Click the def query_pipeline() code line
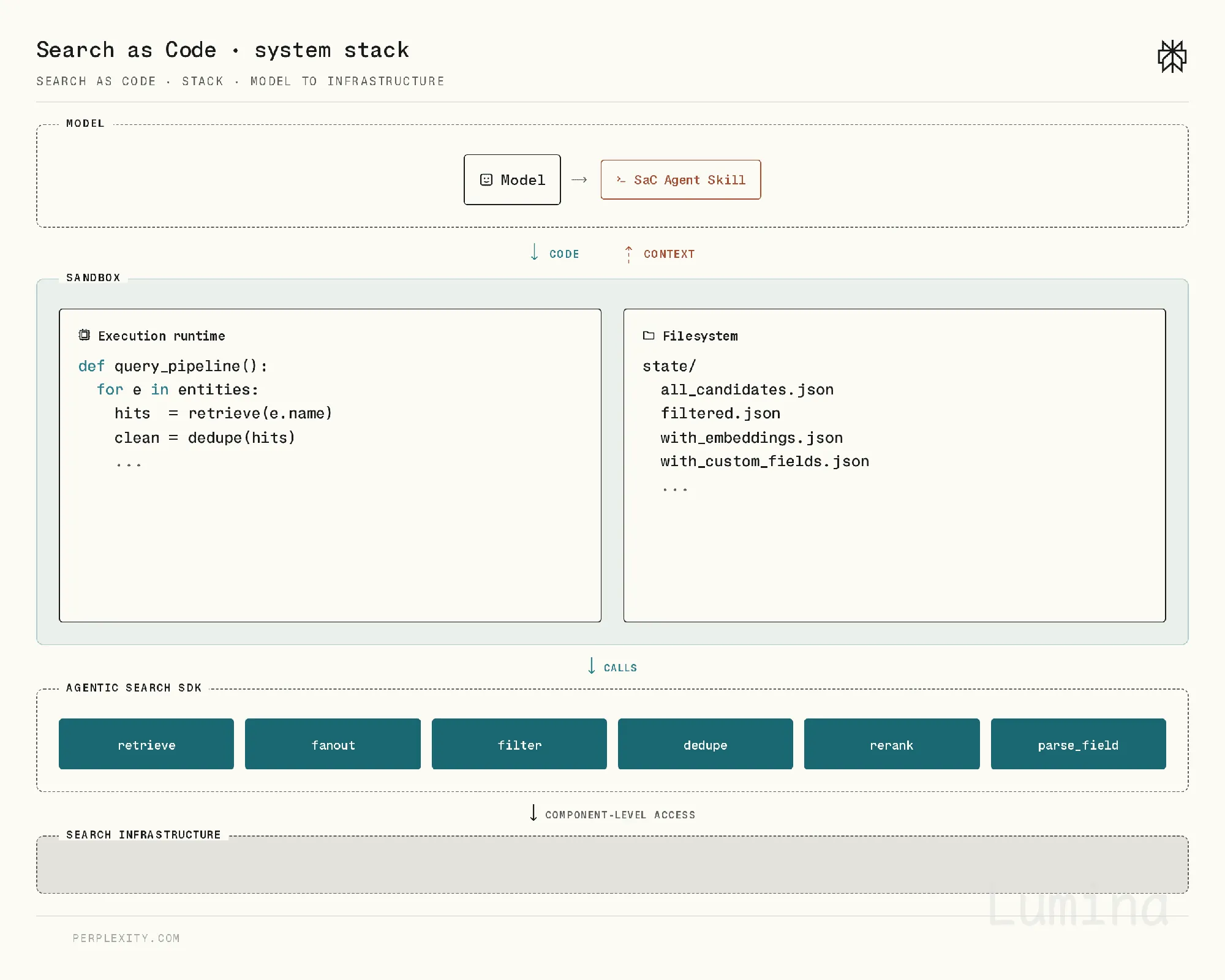This screenshot has width=1225, height=980. tap(173, 366)
